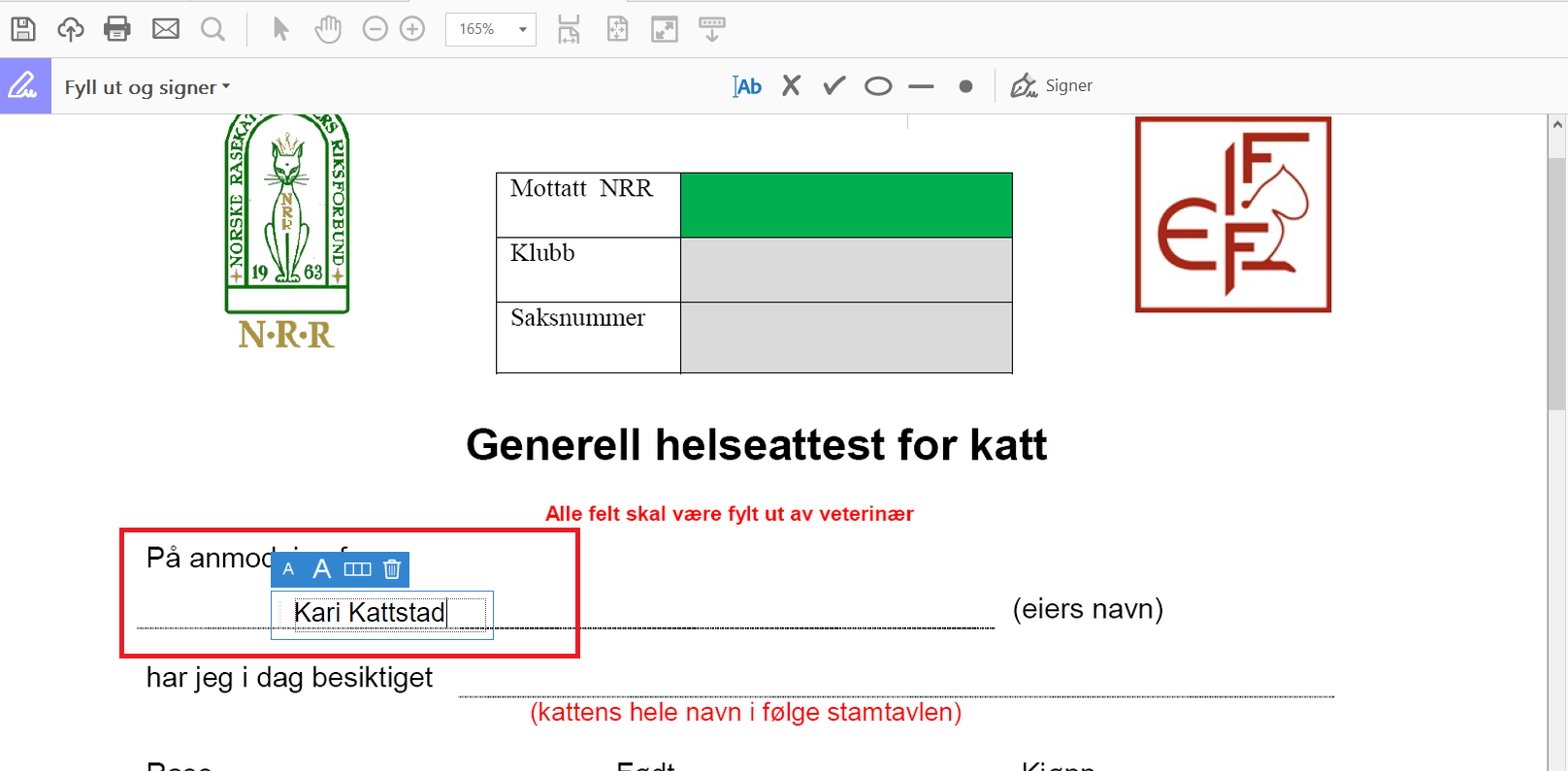1568x771 pixels.
Task: Choose the selection arrow tool
Action: [x=280, y=29]
